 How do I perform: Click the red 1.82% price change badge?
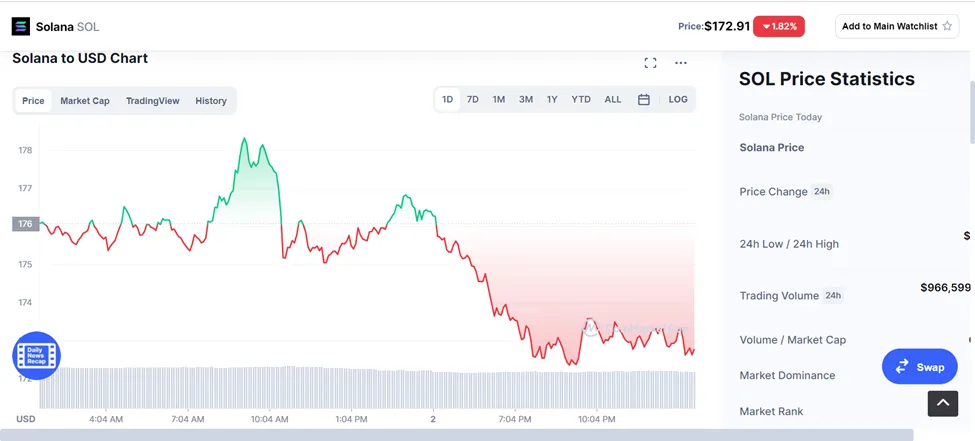point(779,27)
